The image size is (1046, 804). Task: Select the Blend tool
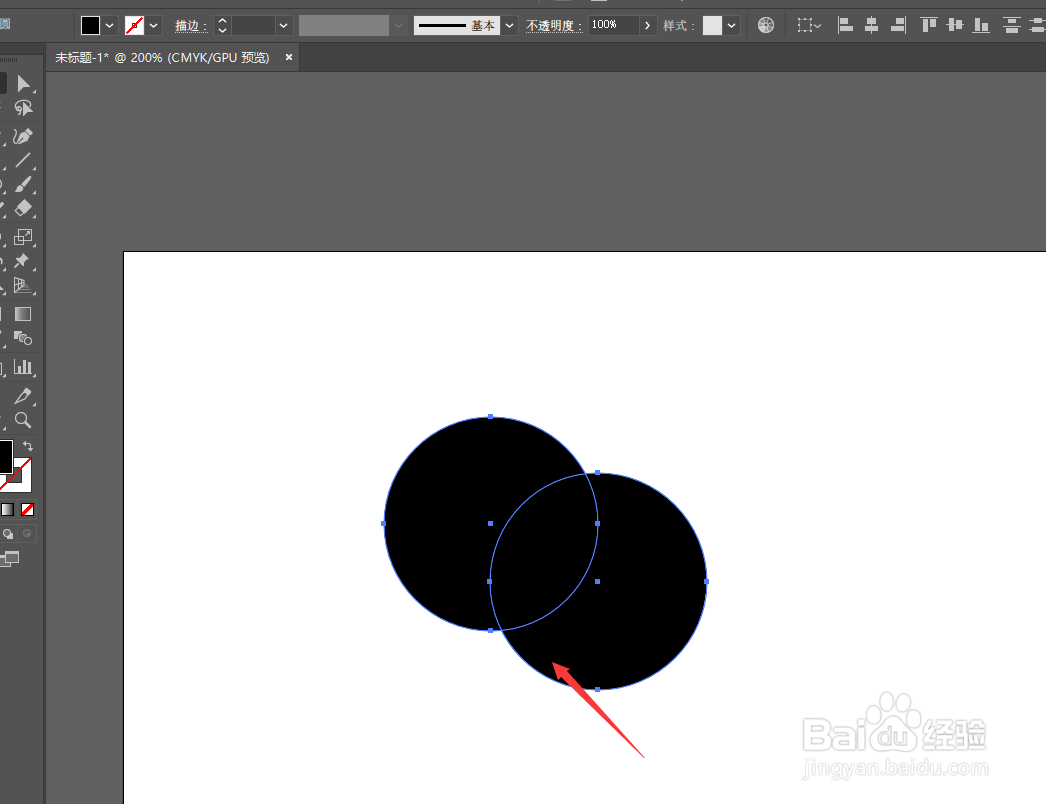23,338
